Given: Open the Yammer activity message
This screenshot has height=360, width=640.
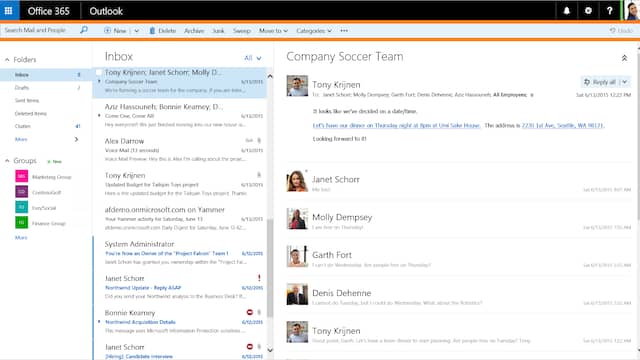Looking at the screenshot, I should click(x=180, y=218).
